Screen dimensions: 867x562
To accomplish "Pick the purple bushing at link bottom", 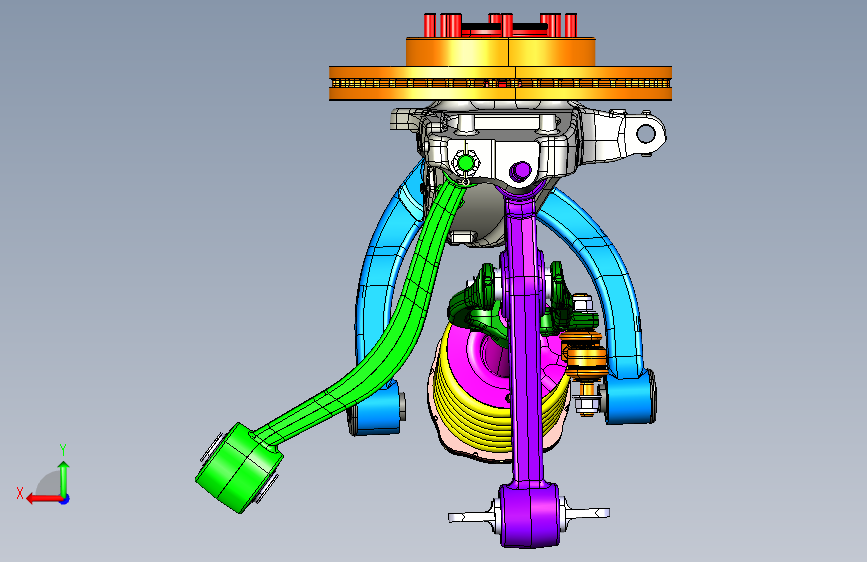I will [x=529, y=514].
